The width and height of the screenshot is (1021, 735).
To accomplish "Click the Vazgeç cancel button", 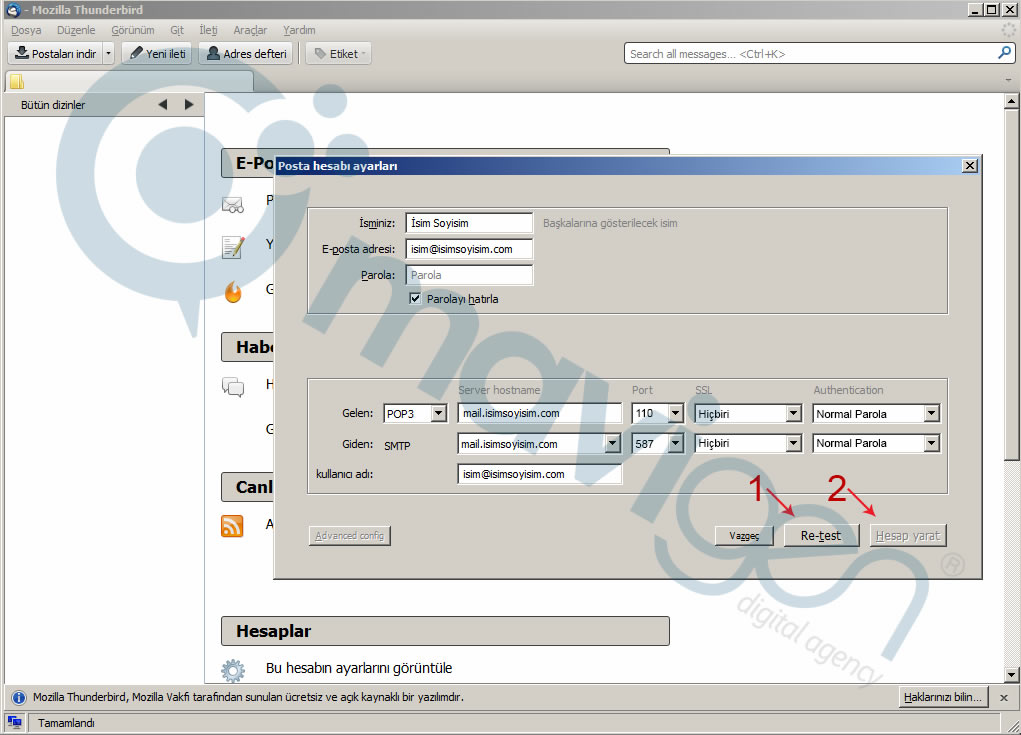I will click(744, 536).
